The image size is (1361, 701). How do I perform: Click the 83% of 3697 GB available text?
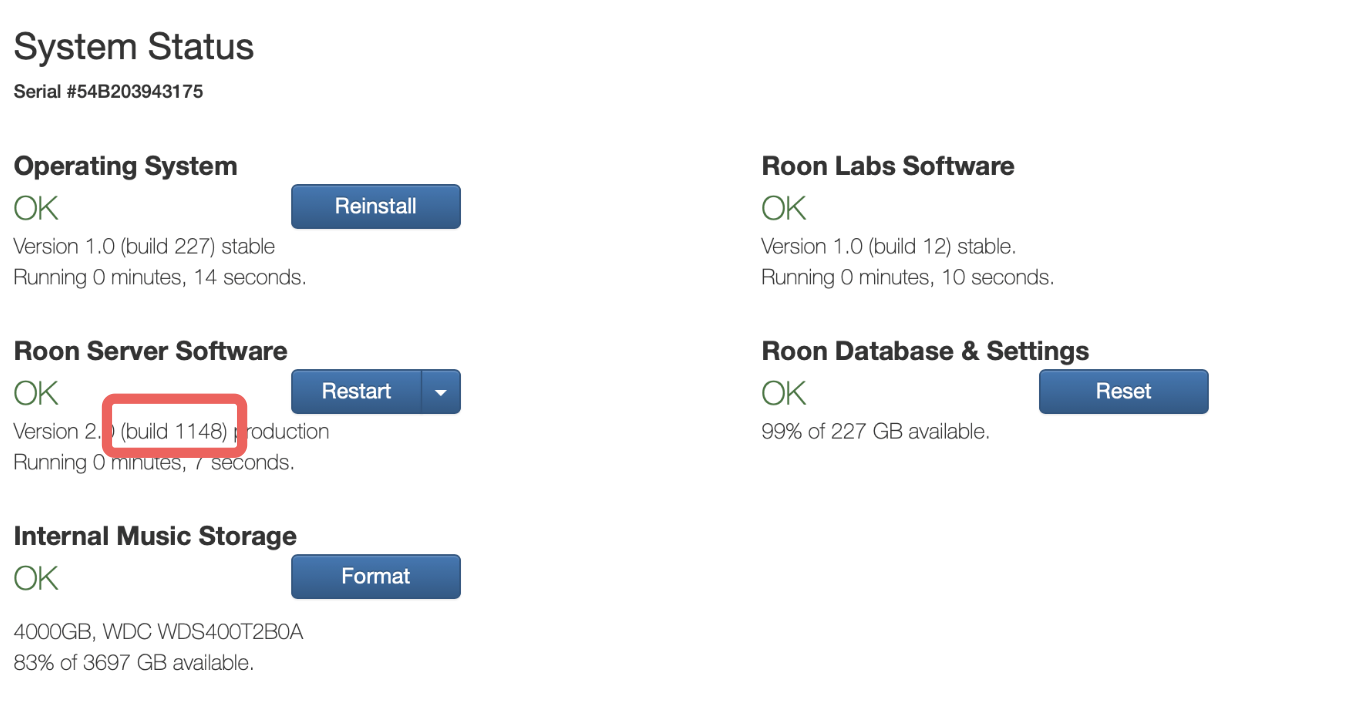(133, 662)
